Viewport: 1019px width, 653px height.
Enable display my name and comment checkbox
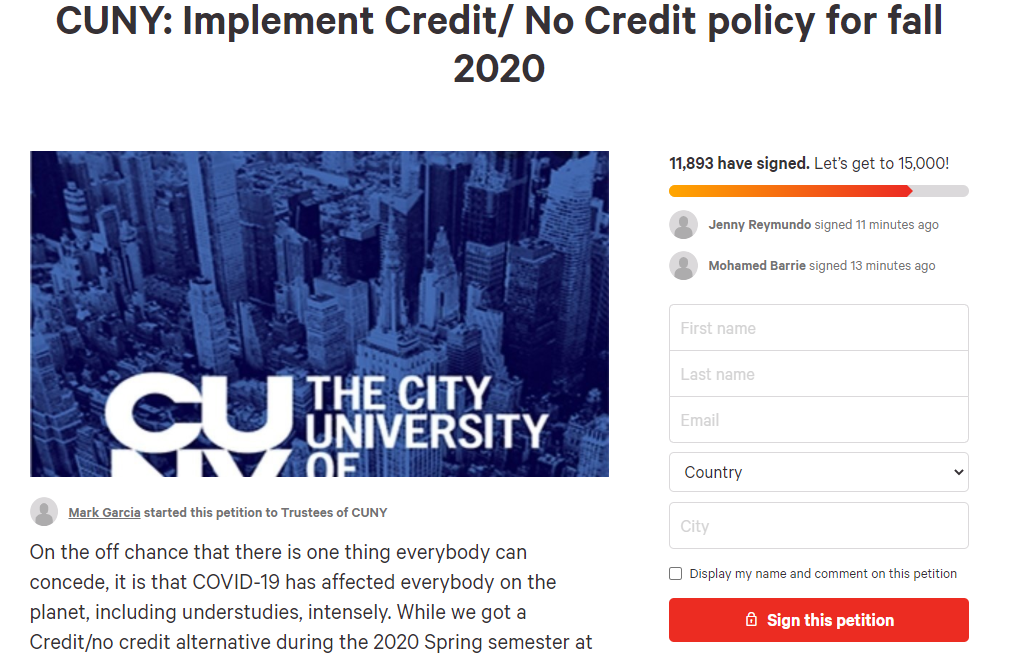[x=676, y=574]
